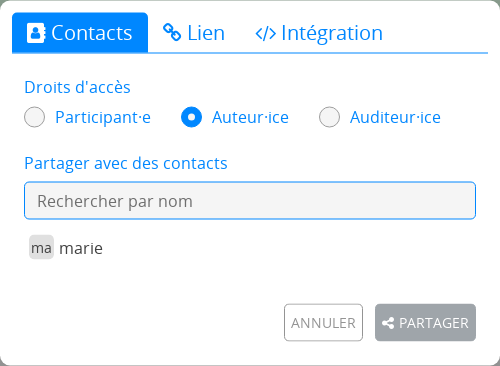
Task: Click the code brackets icon beside Intégration
Action: (x=266, y=33)
